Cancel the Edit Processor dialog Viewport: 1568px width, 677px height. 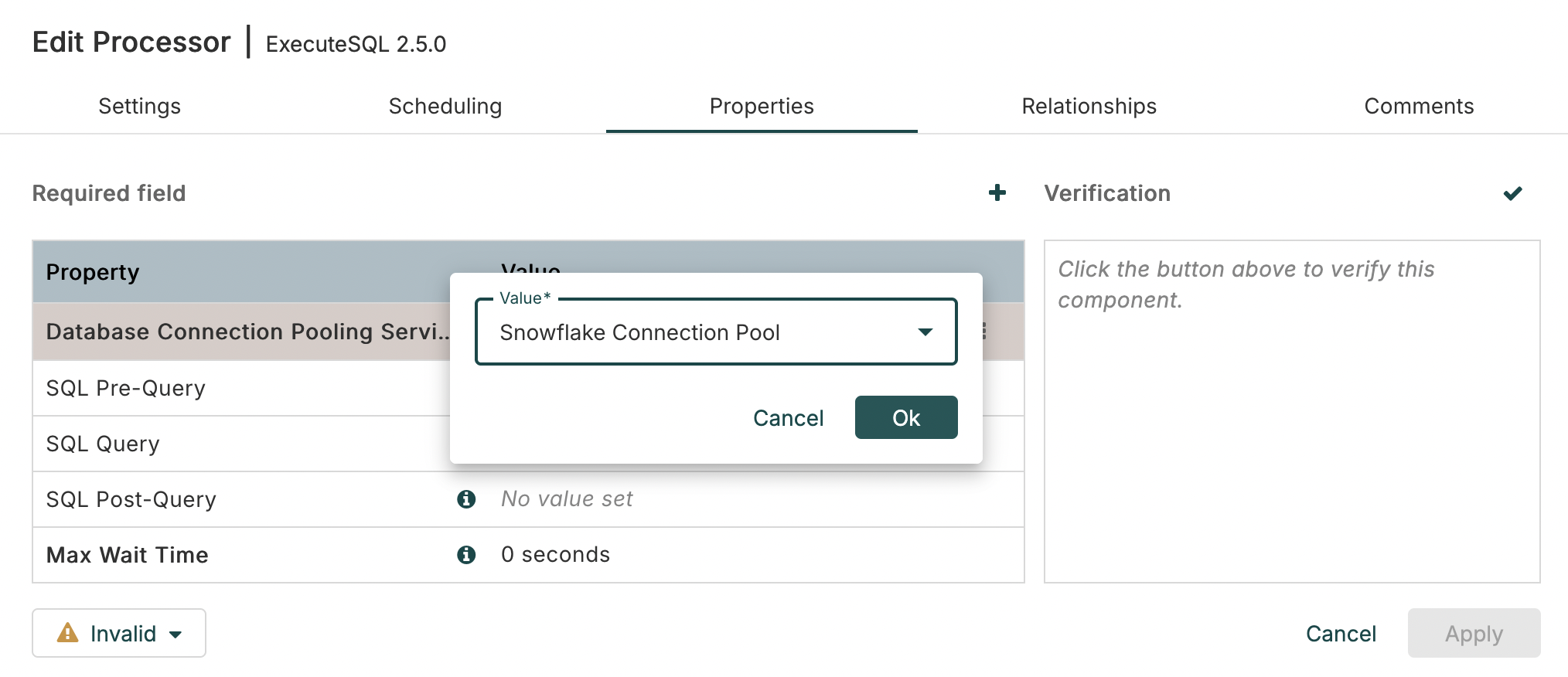(1341, 634)
